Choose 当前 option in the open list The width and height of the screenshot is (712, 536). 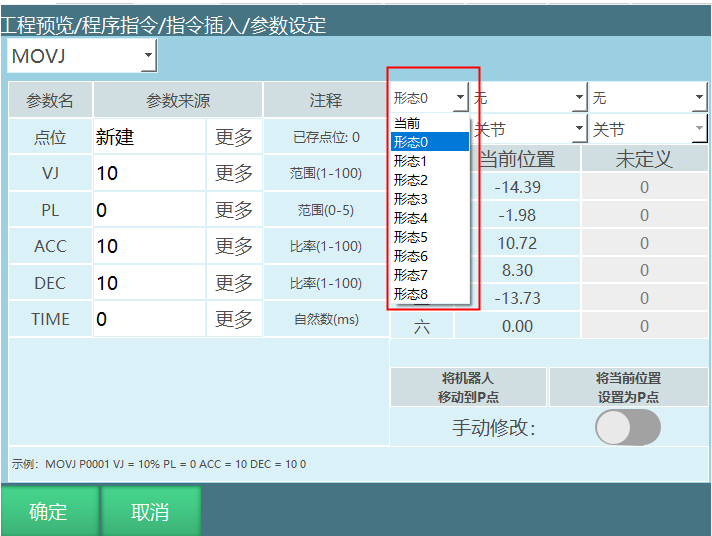(407, 123)
